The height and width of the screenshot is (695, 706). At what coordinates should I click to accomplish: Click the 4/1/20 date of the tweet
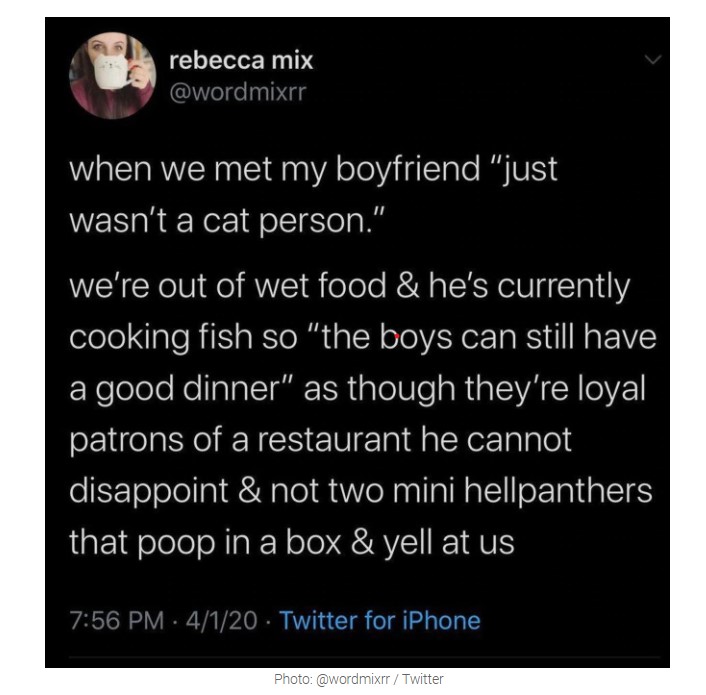[x=221, y=621]
